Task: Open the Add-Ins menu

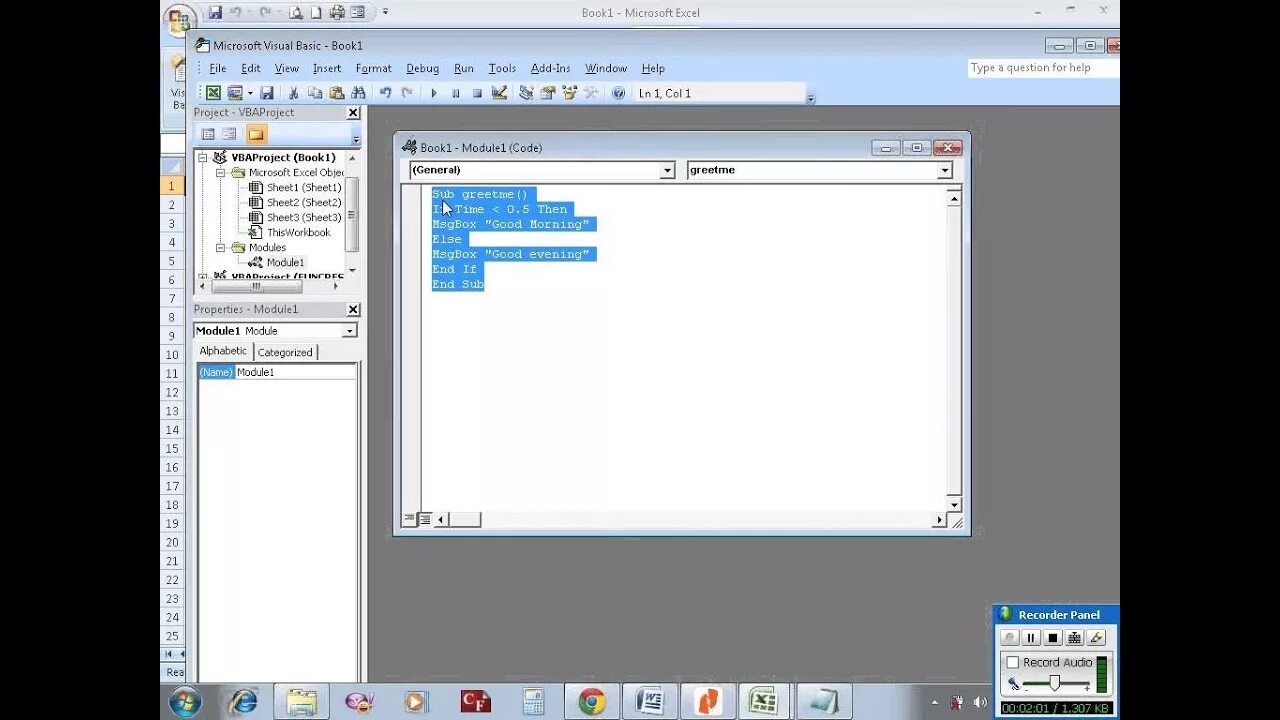Action: [x=550, y=68]
